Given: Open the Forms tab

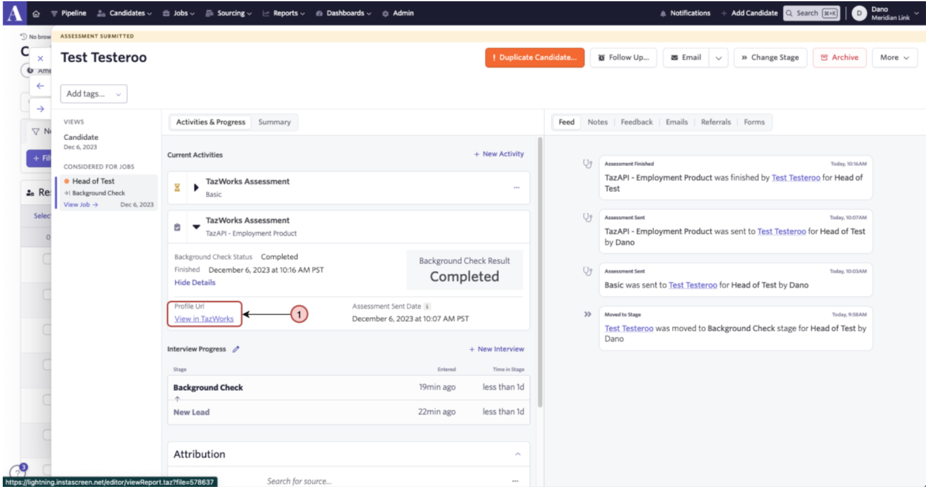Looking at the screenshot, I should (x=754, y=122).
